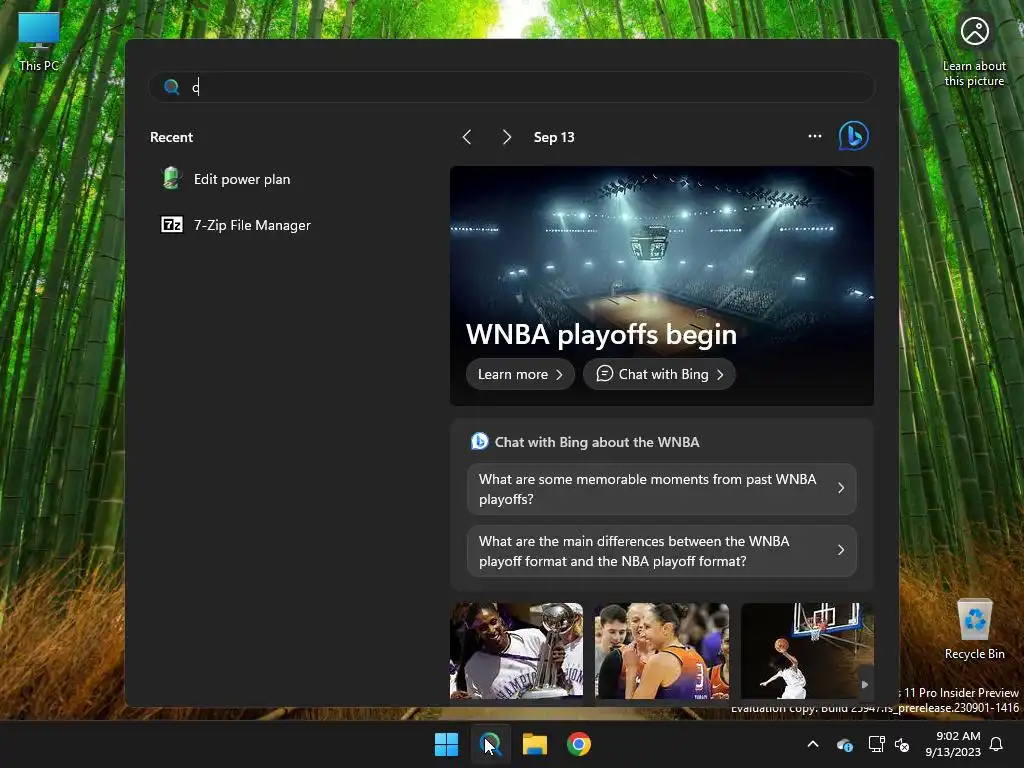Open thumbnail of player dunking basketball

pyautogui.click(x=807, y=650)
